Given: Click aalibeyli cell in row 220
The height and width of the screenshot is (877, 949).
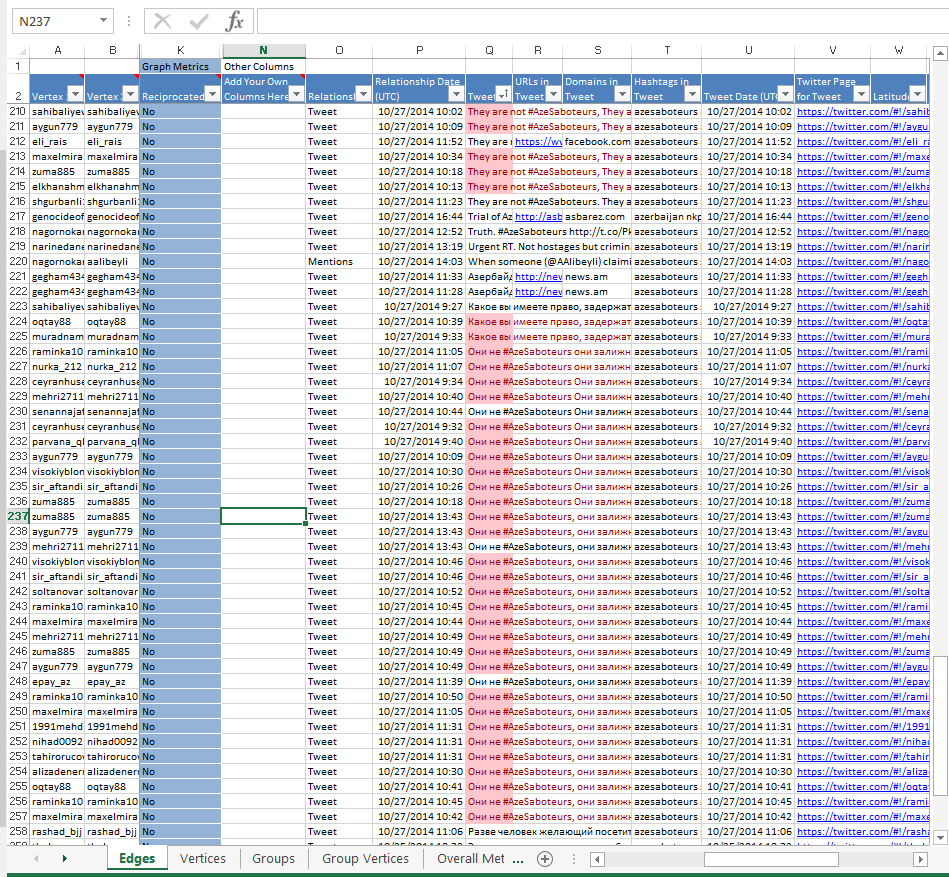Looking at the screenshot, I should (112, 261).
